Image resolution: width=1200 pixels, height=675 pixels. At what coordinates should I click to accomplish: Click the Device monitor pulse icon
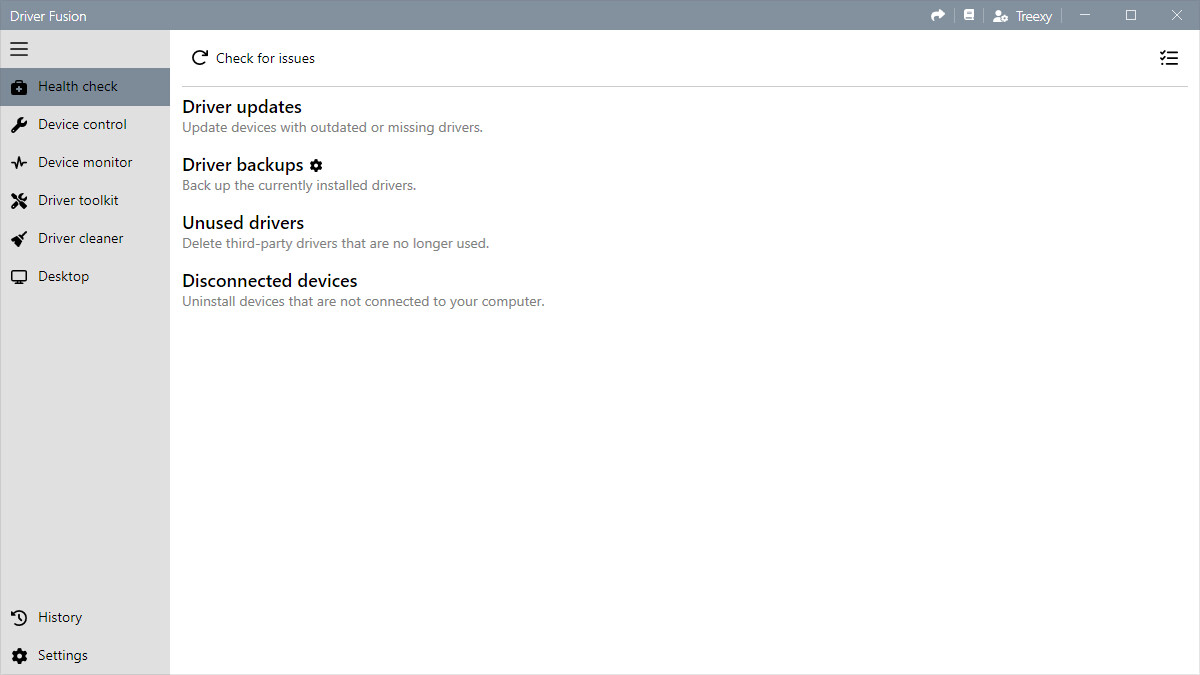click(x=19, y=163)
